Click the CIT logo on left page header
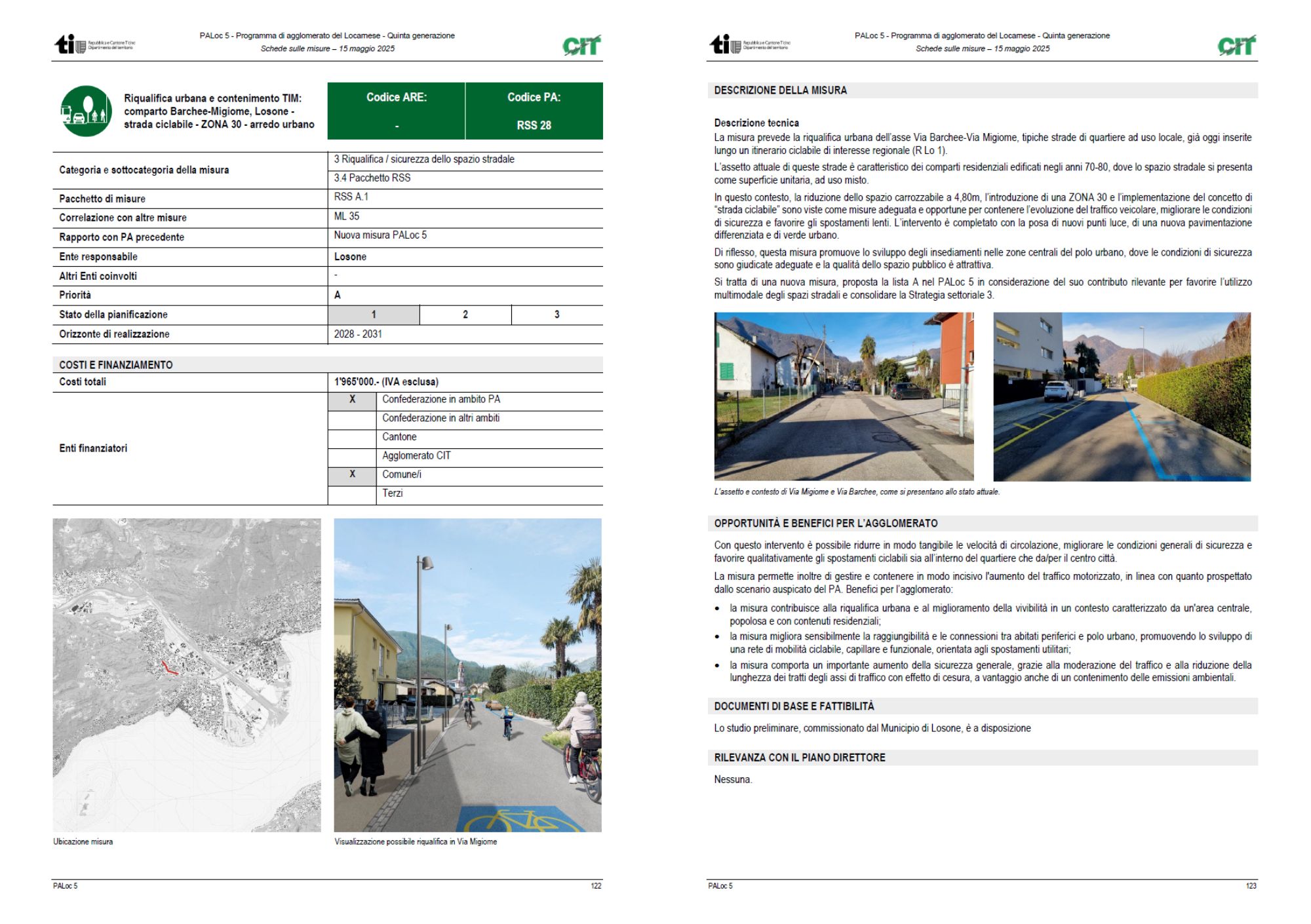 tap(581, 45)
